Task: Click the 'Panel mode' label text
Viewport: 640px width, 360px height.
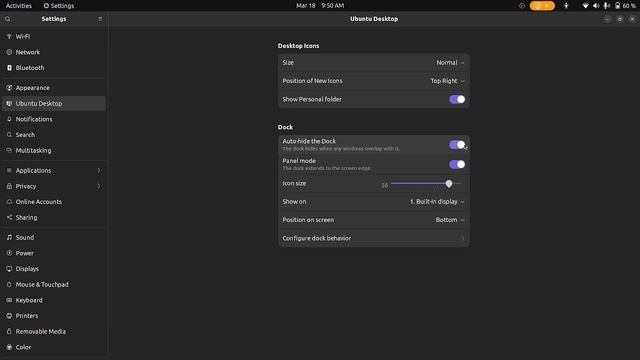Action: (299, 161)
